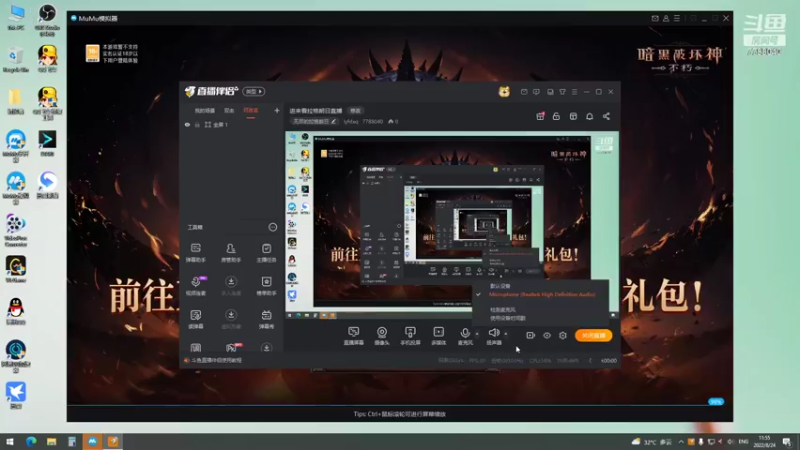Toggle visibility eye of 全屏1 source
The width and height of the screenshot is (800, 450).
pyautogui.click(x=187, y=124)
